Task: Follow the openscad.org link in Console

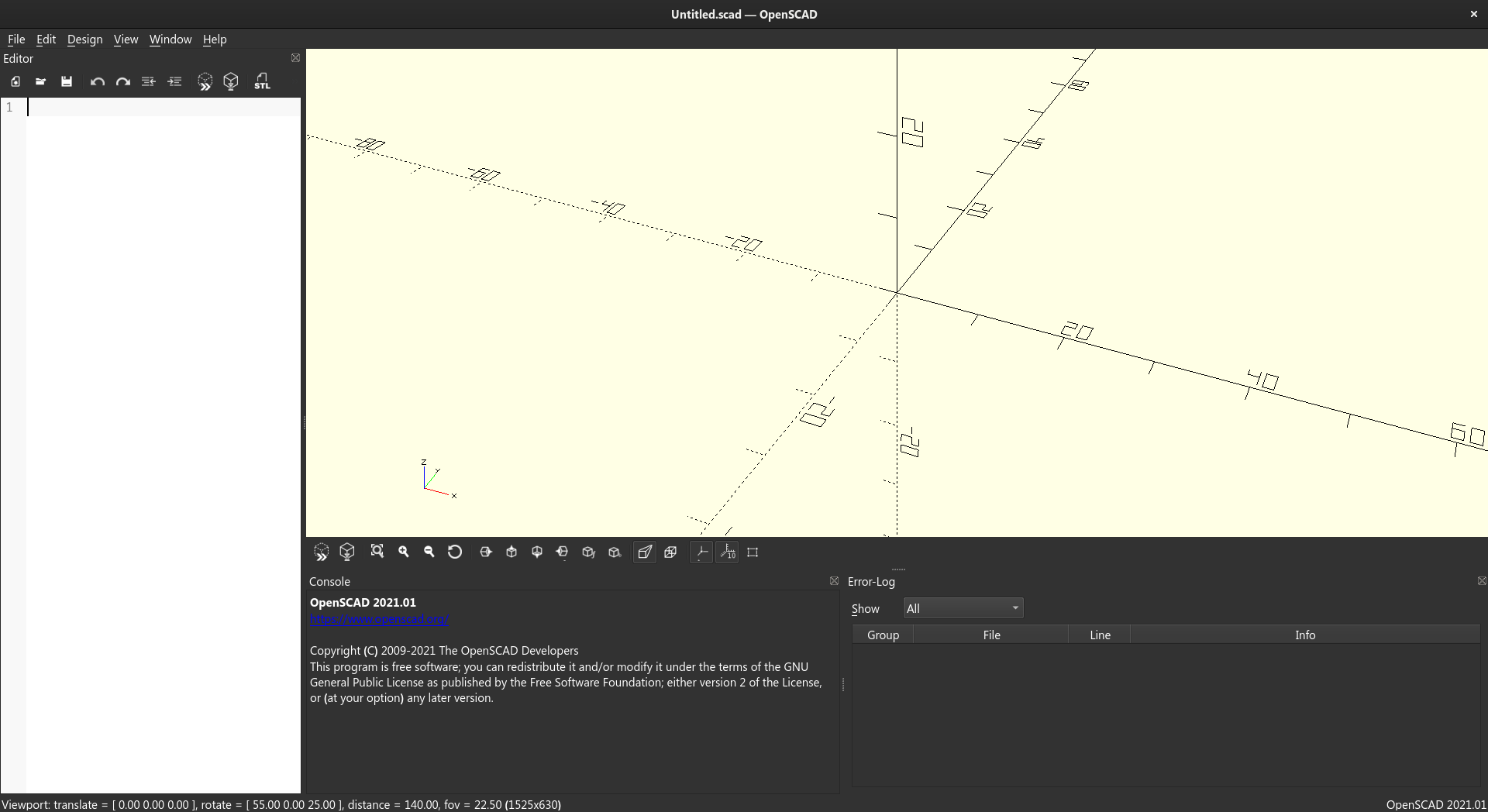Action: (379, 618)
